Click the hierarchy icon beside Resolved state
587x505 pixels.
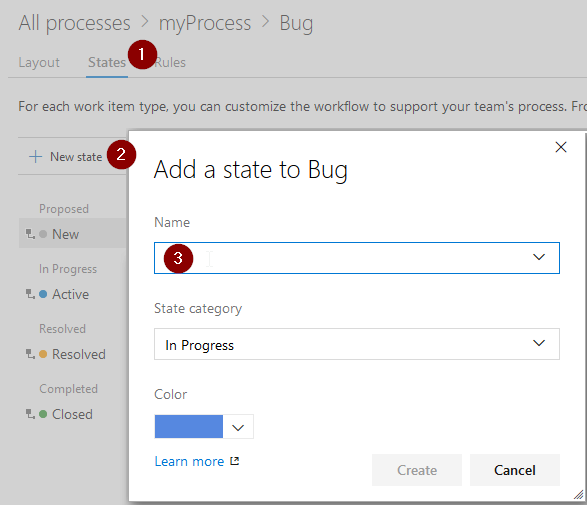click(30, 354)
